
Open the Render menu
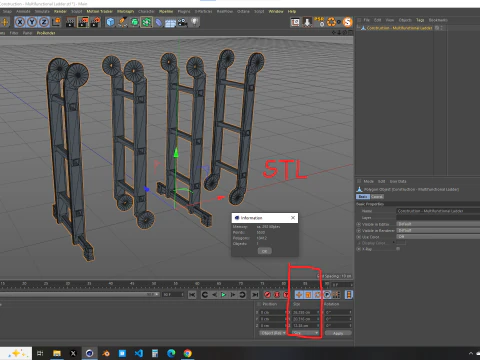(x=60, y=11)
